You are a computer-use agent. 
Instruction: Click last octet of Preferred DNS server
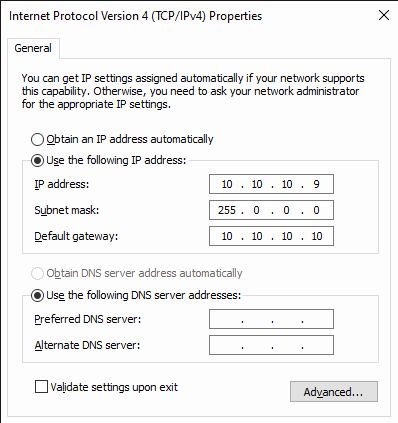(317, 319)
